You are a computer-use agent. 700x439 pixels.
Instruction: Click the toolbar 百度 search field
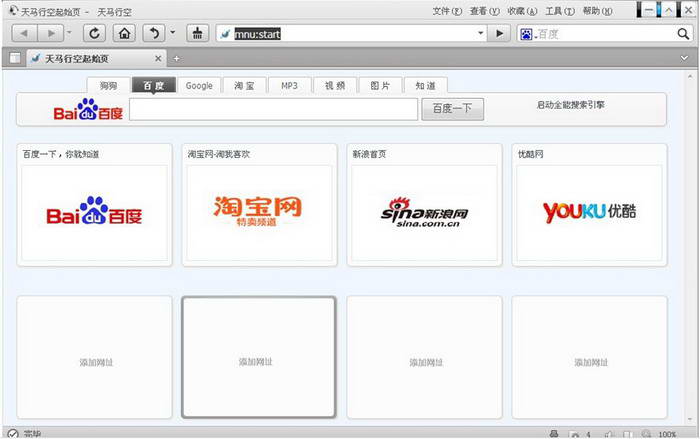tap(605, 34)
